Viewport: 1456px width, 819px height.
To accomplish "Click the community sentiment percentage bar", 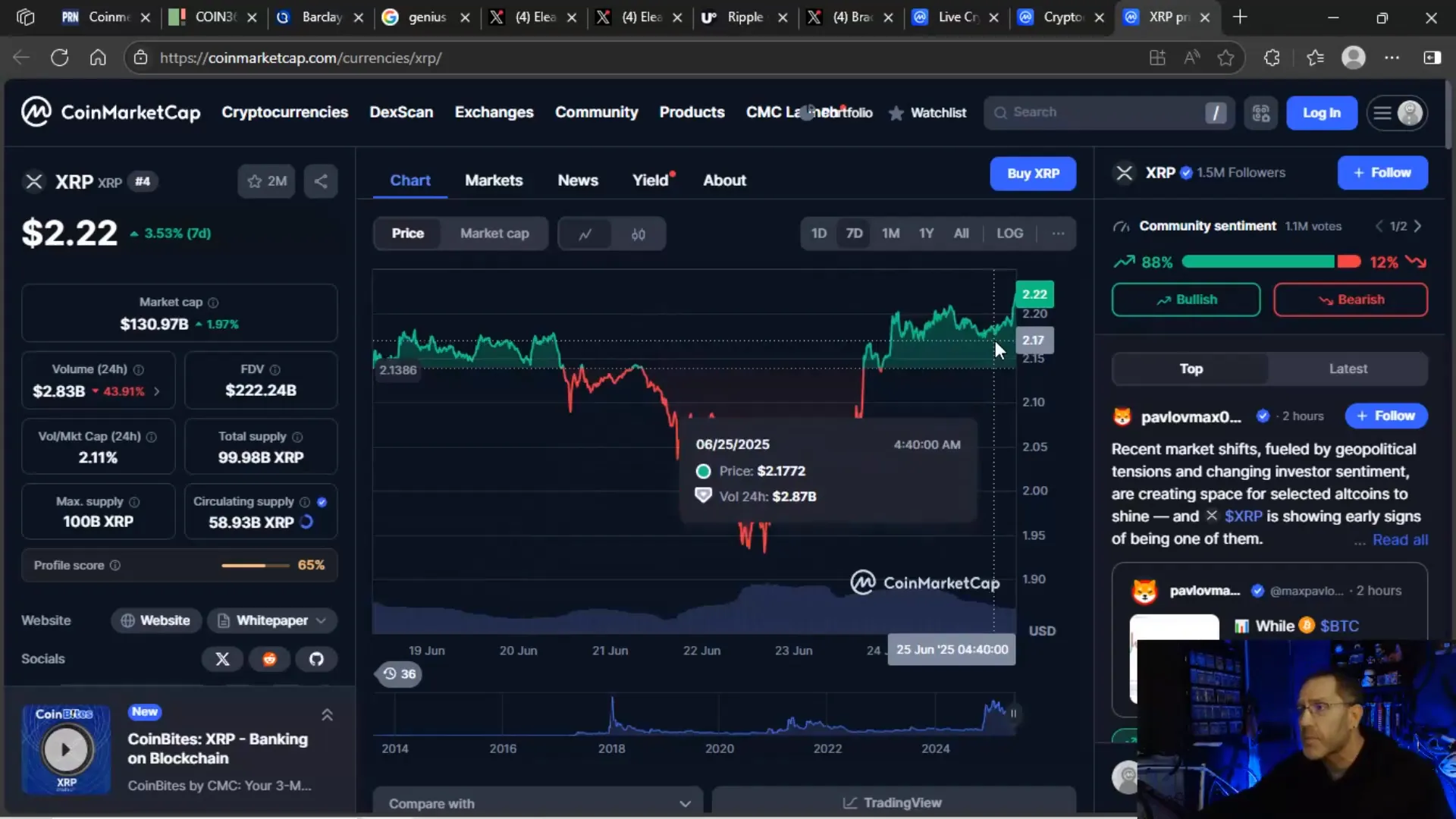I will coord(1271,262).
